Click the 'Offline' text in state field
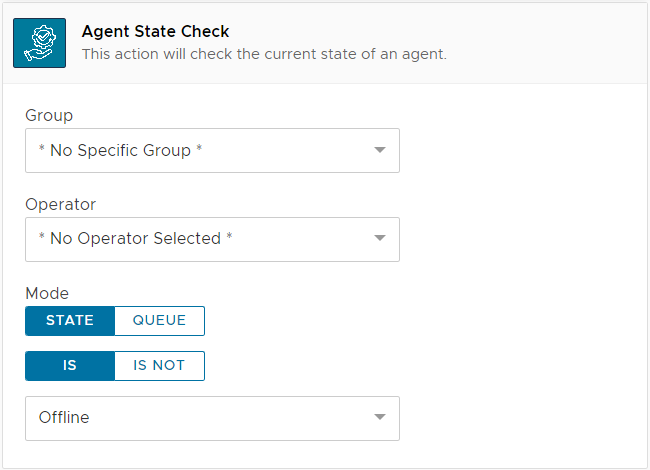This screenshot has height=470, width=650. (x=64, y=418)
